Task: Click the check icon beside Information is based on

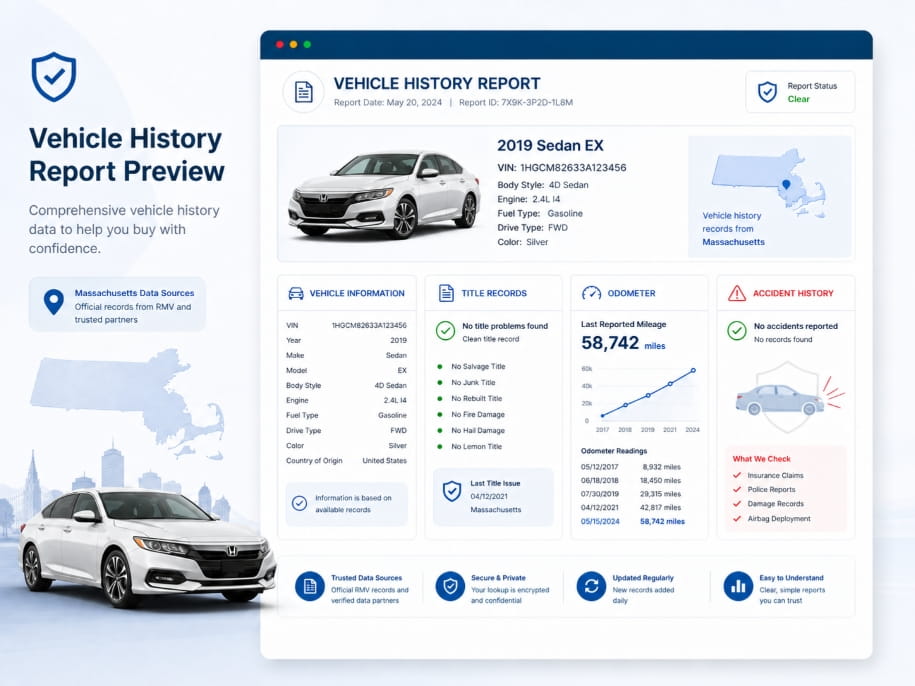Action: pos(299,503)
